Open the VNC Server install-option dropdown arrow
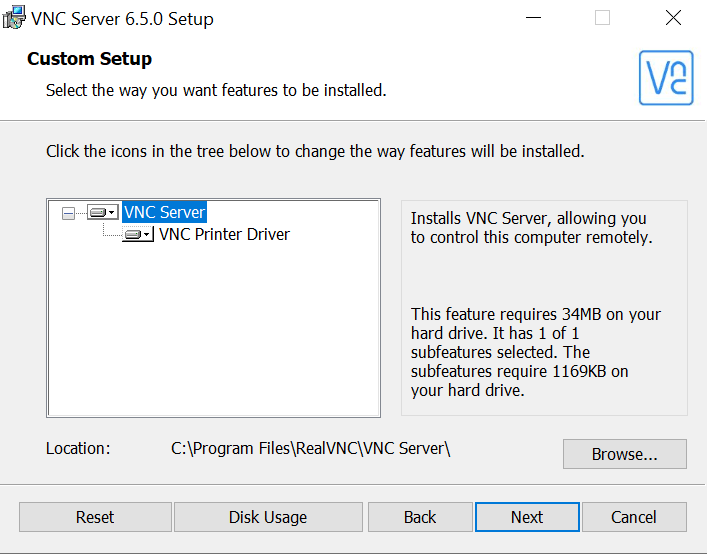 112,212
